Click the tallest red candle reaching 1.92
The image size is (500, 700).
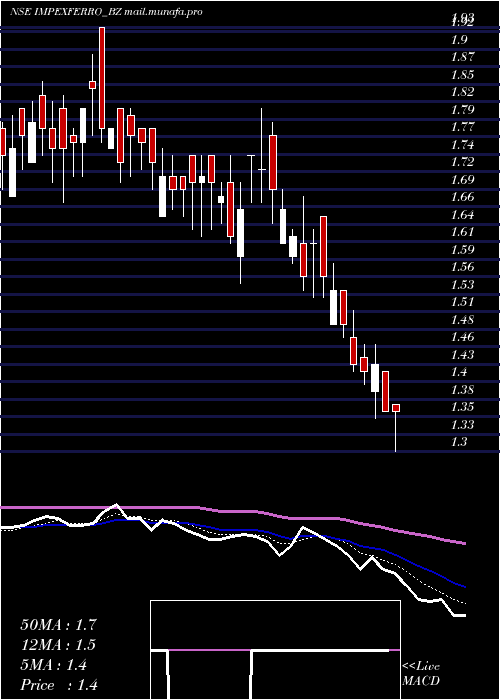pyautogui.click(x=102, y=78)
